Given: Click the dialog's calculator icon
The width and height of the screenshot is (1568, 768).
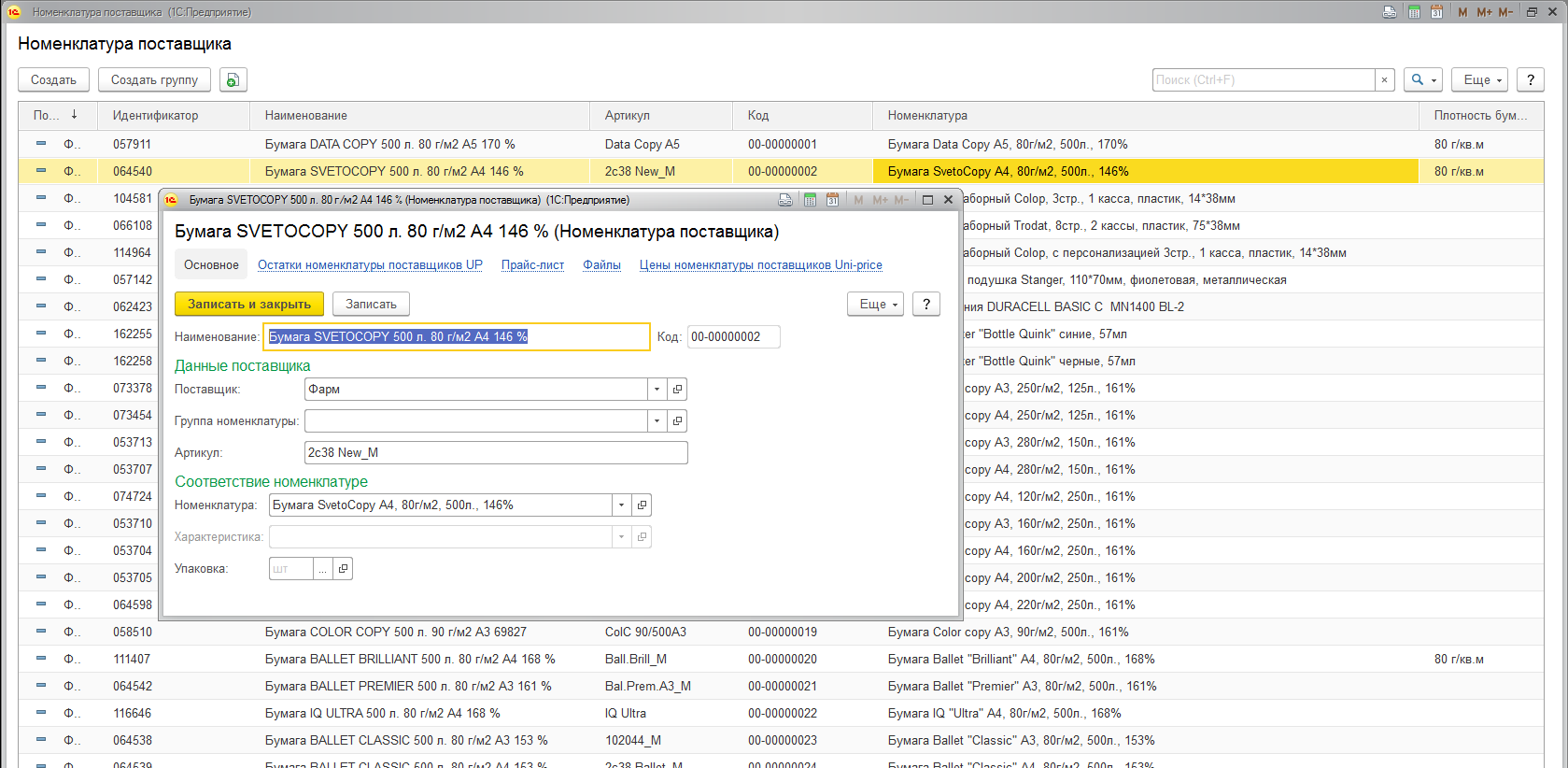Looking at the screenshot, I should 810,200.
